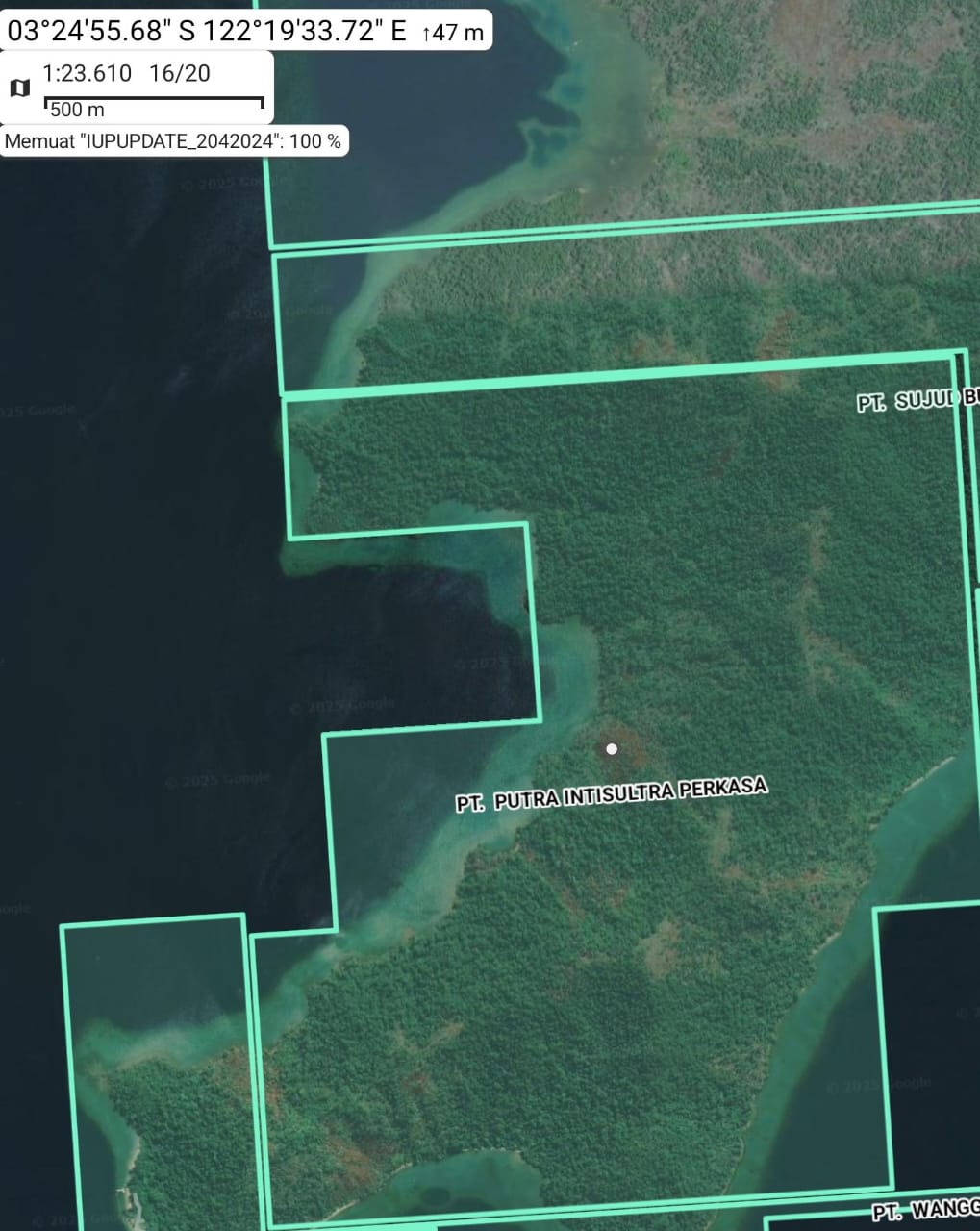Select the narrow concession strip below the top block
The image size is (980, 1231).
tap(616, 308)
